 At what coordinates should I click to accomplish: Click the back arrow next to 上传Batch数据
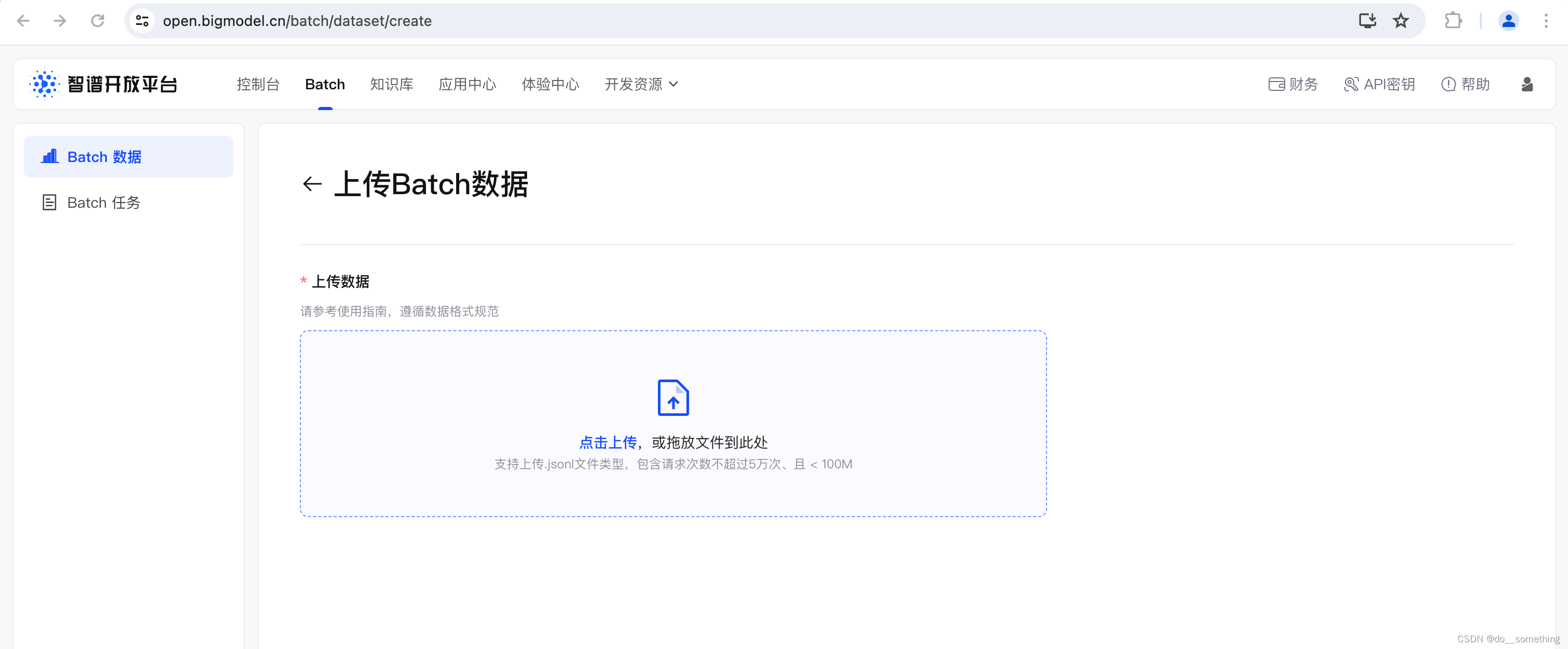[312, 184]
